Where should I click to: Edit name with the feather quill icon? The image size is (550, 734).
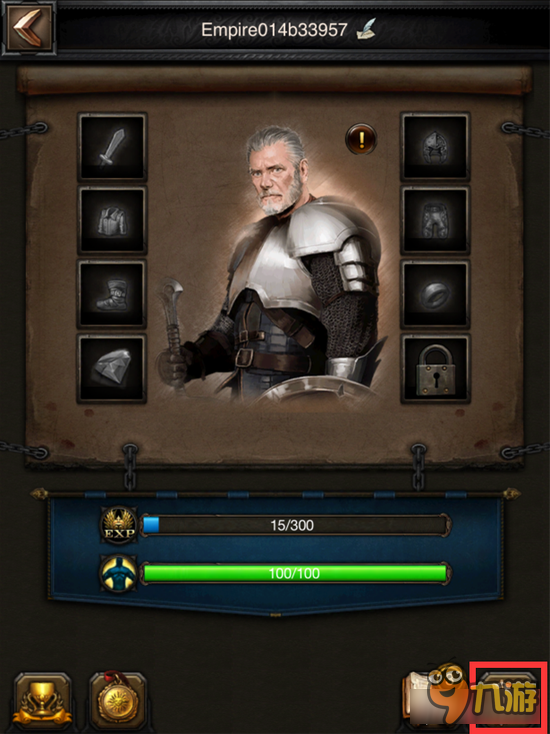click(366, 29)
